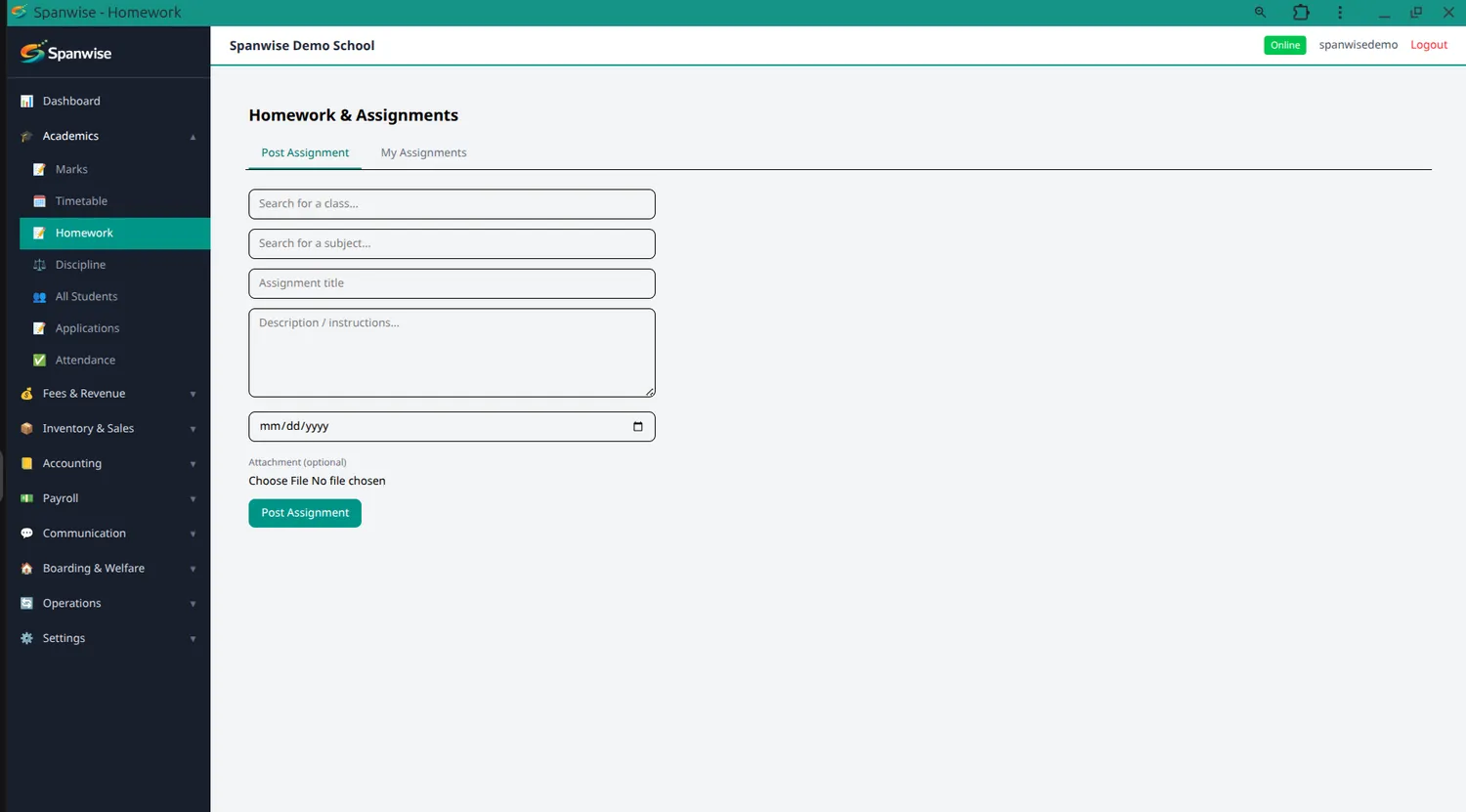Click the Discipline scales icon
The height and width of the screenshot is (812, 1466).
click(x=39, y=265)
